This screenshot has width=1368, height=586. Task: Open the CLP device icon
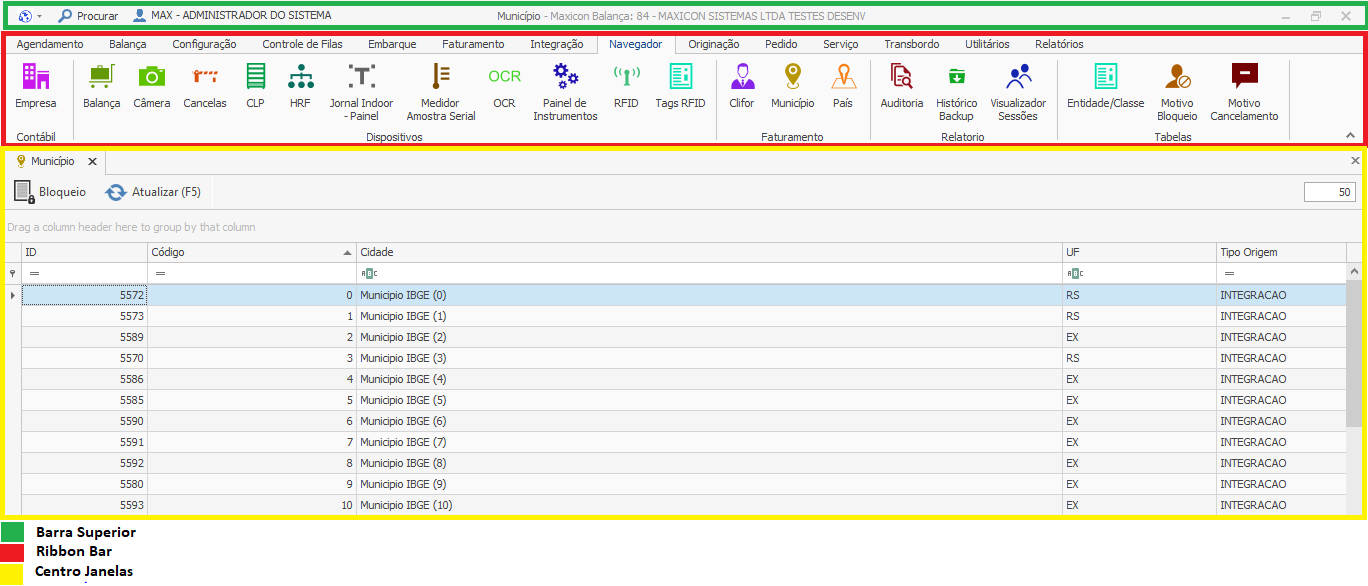256,87
